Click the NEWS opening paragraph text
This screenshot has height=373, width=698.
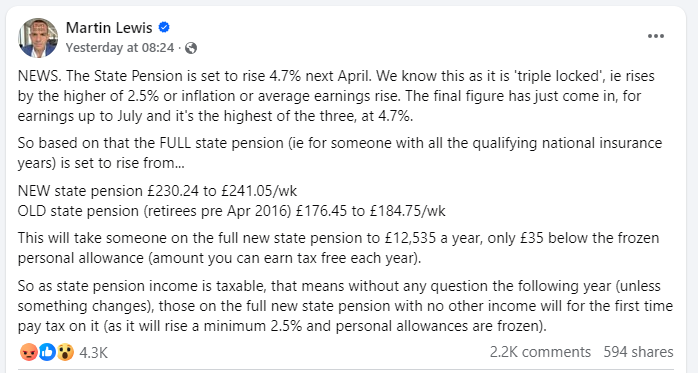[x=336, y=96]
